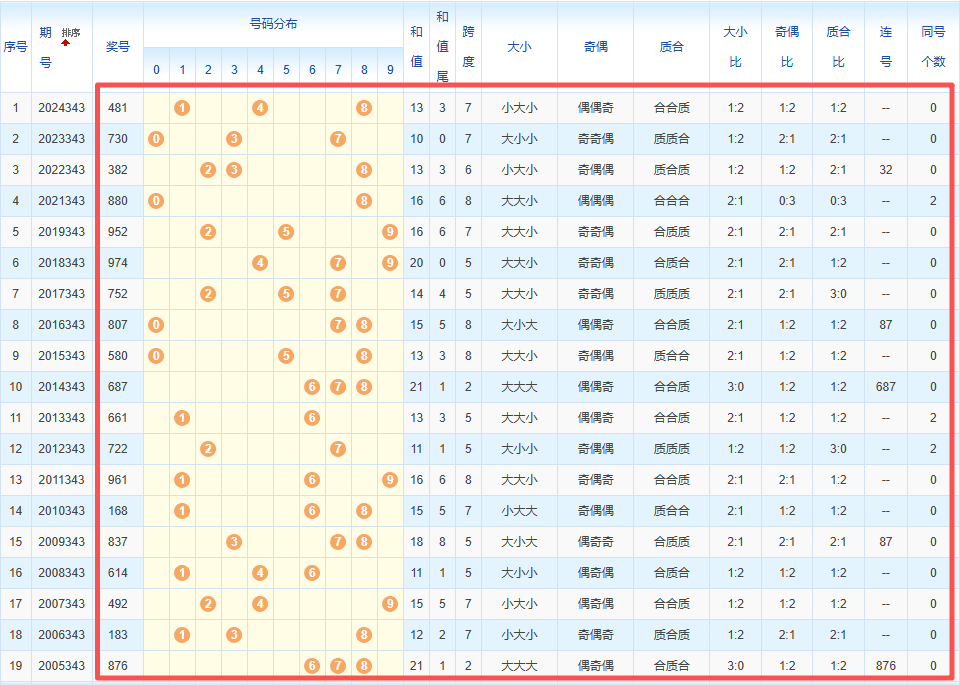Click the 同号个数 column header
This screenshot has width=960, height=685.
pyautogui.click(x=933, y=46)
